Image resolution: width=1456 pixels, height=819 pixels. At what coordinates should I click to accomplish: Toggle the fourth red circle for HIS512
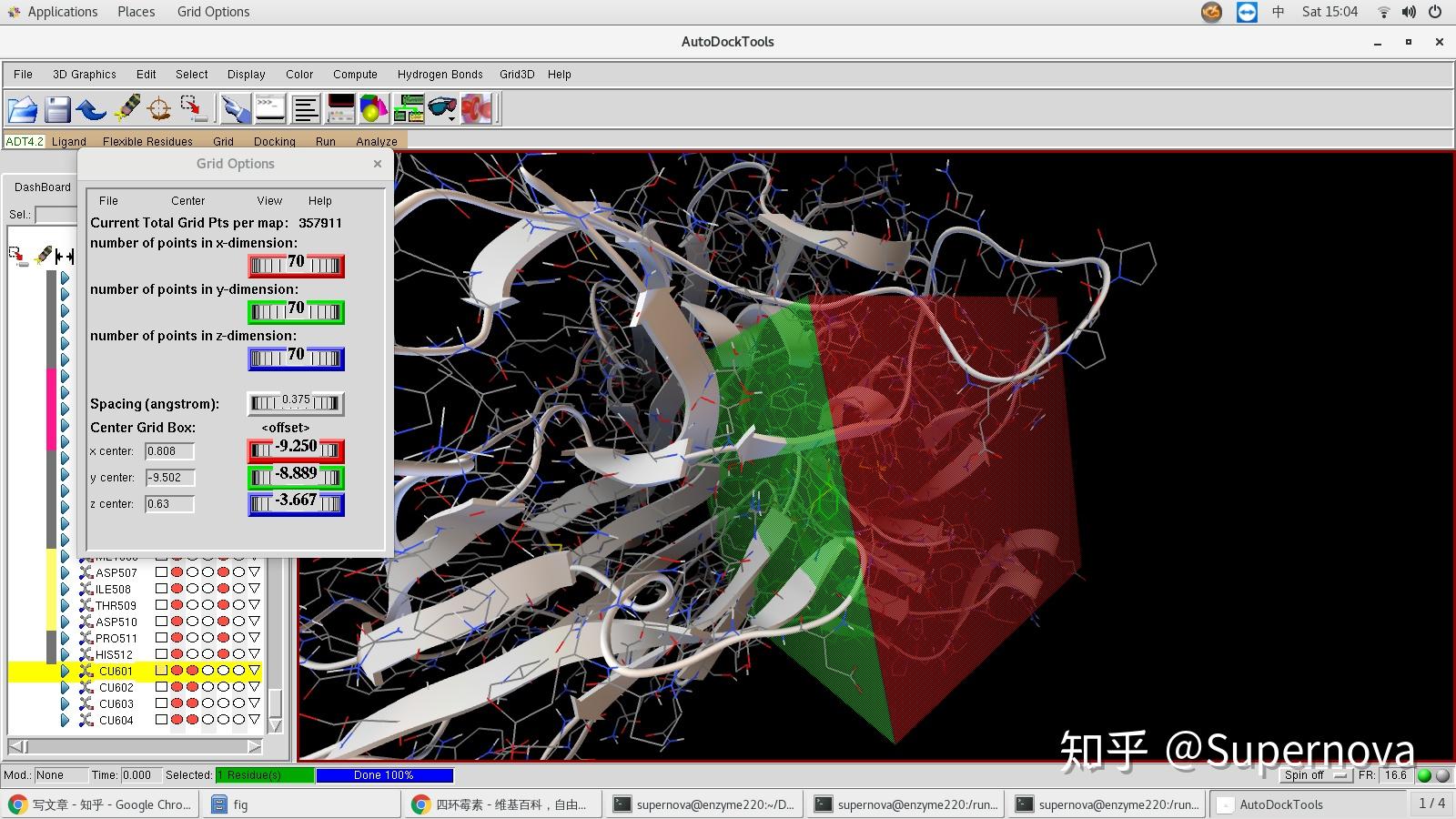click(x=223, y=654)
